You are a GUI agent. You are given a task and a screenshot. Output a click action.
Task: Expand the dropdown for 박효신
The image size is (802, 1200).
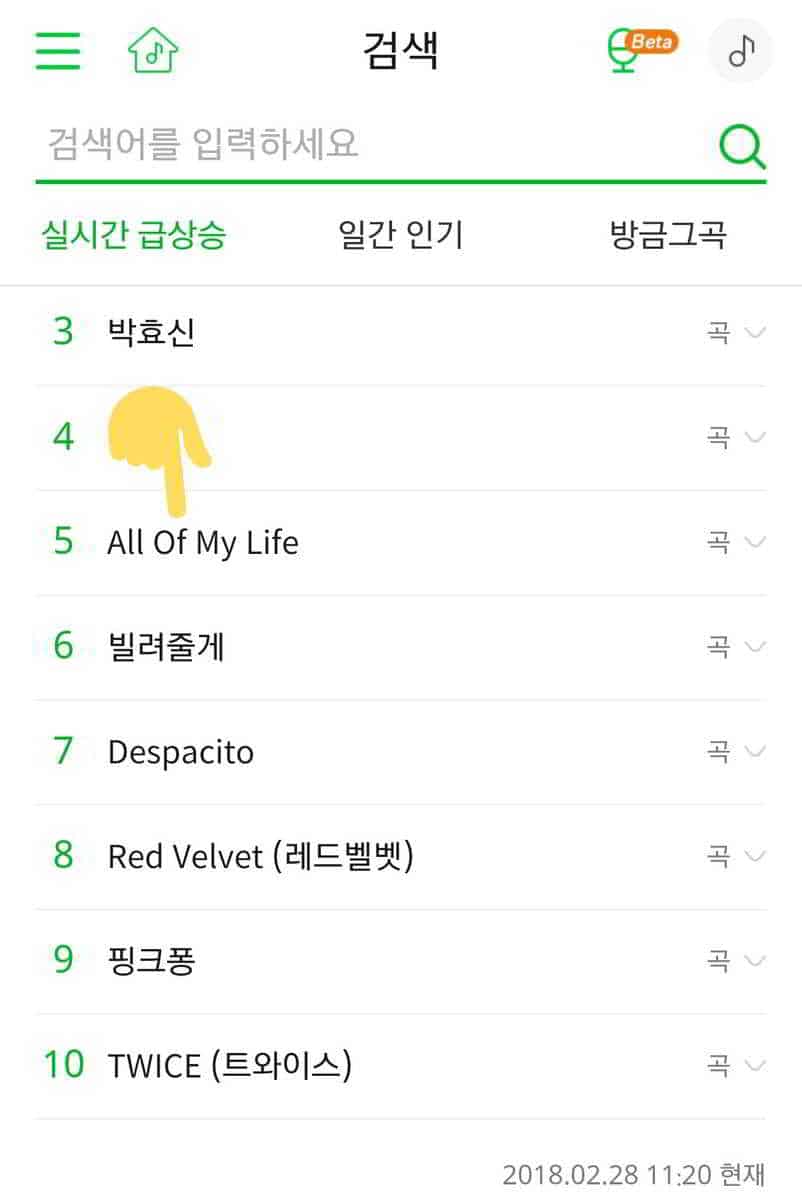pyautogui.click(x=735, y=332)
